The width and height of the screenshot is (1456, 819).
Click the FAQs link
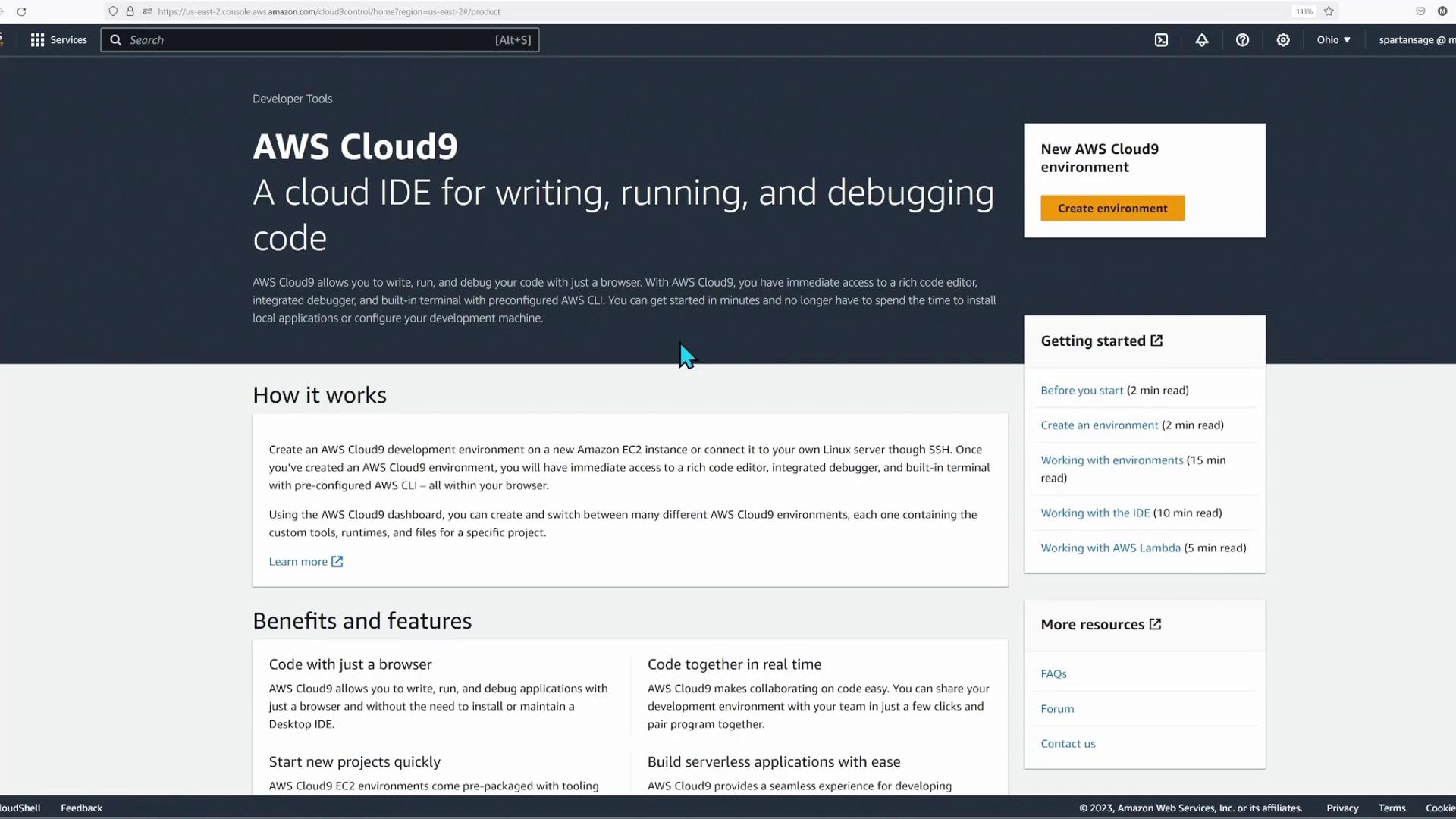coord(1053,674)
